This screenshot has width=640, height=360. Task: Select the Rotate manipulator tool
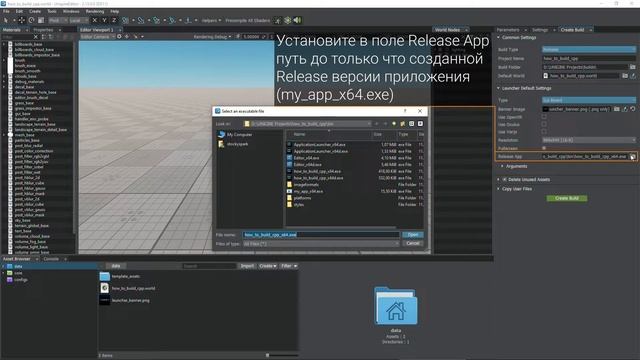click(31, 20)
